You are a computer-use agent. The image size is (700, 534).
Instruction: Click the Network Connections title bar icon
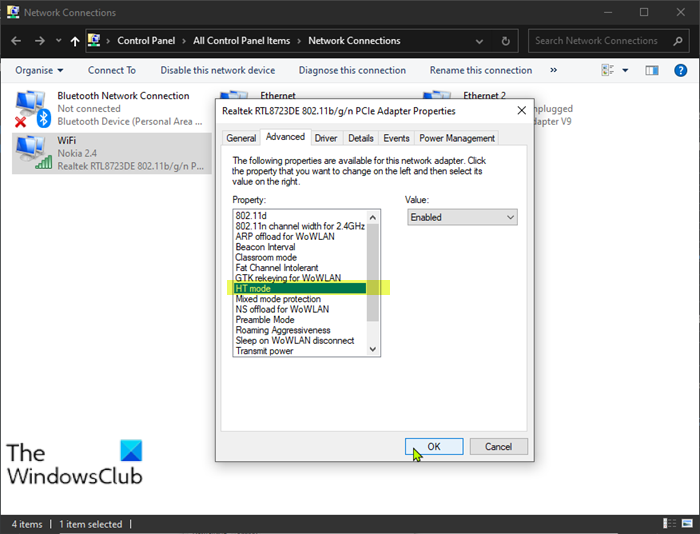(x=12, y=12)
